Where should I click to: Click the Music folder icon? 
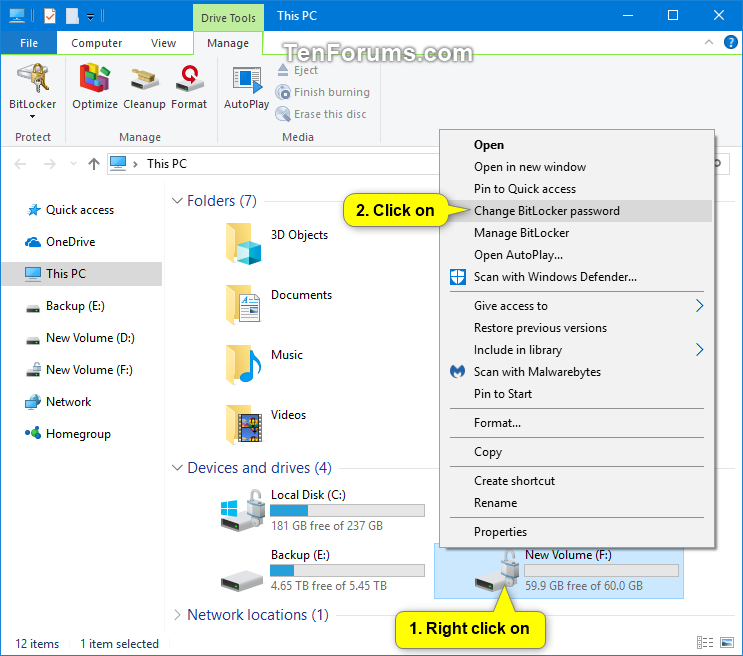click(x=243, y=364)
